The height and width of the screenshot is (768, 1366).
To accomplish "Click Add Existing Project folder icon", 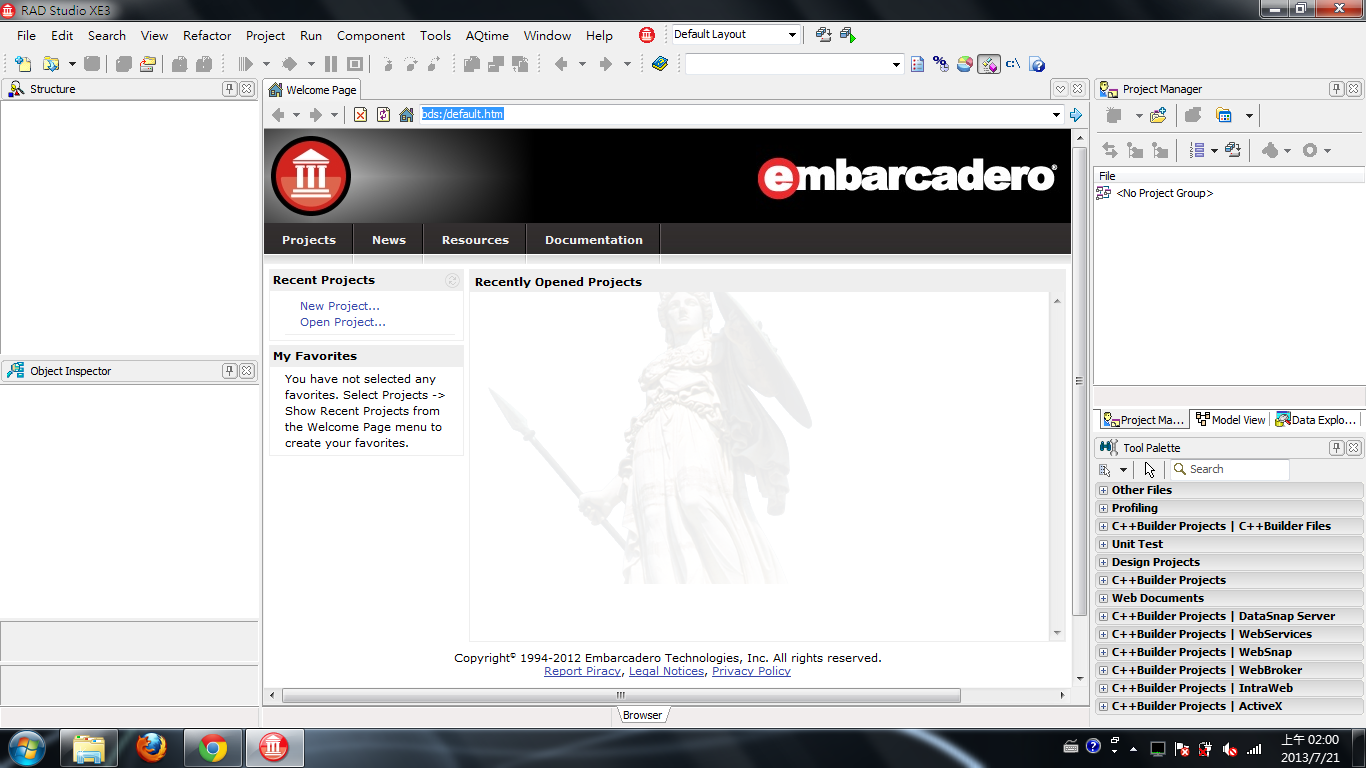I will (x=1158, y=116).
